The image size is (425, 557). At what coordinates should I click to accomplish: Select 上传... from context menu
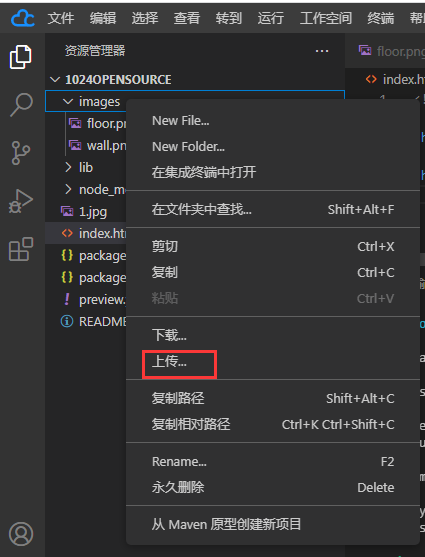coord(273,361)
